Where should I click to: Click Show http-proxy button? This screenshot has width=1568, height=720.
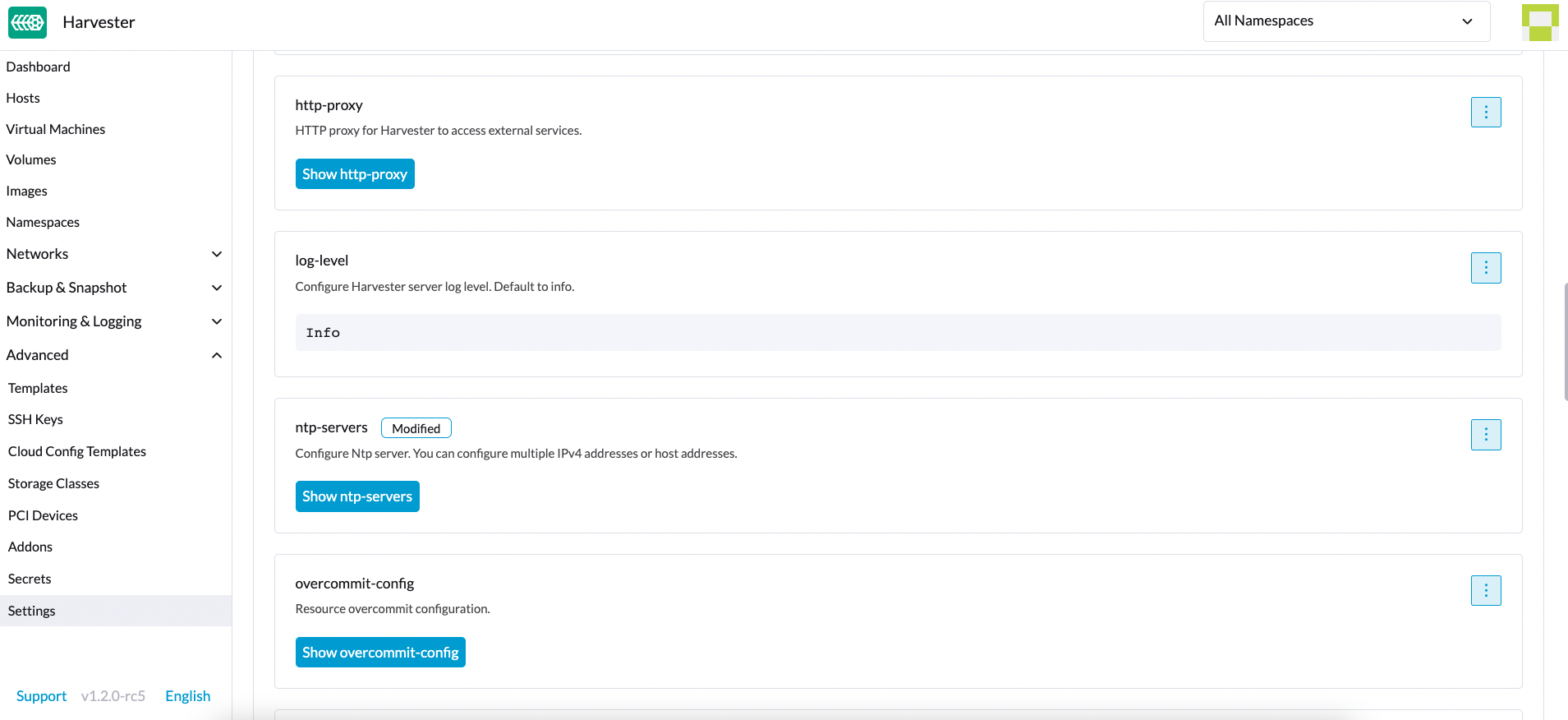[355, 174]
